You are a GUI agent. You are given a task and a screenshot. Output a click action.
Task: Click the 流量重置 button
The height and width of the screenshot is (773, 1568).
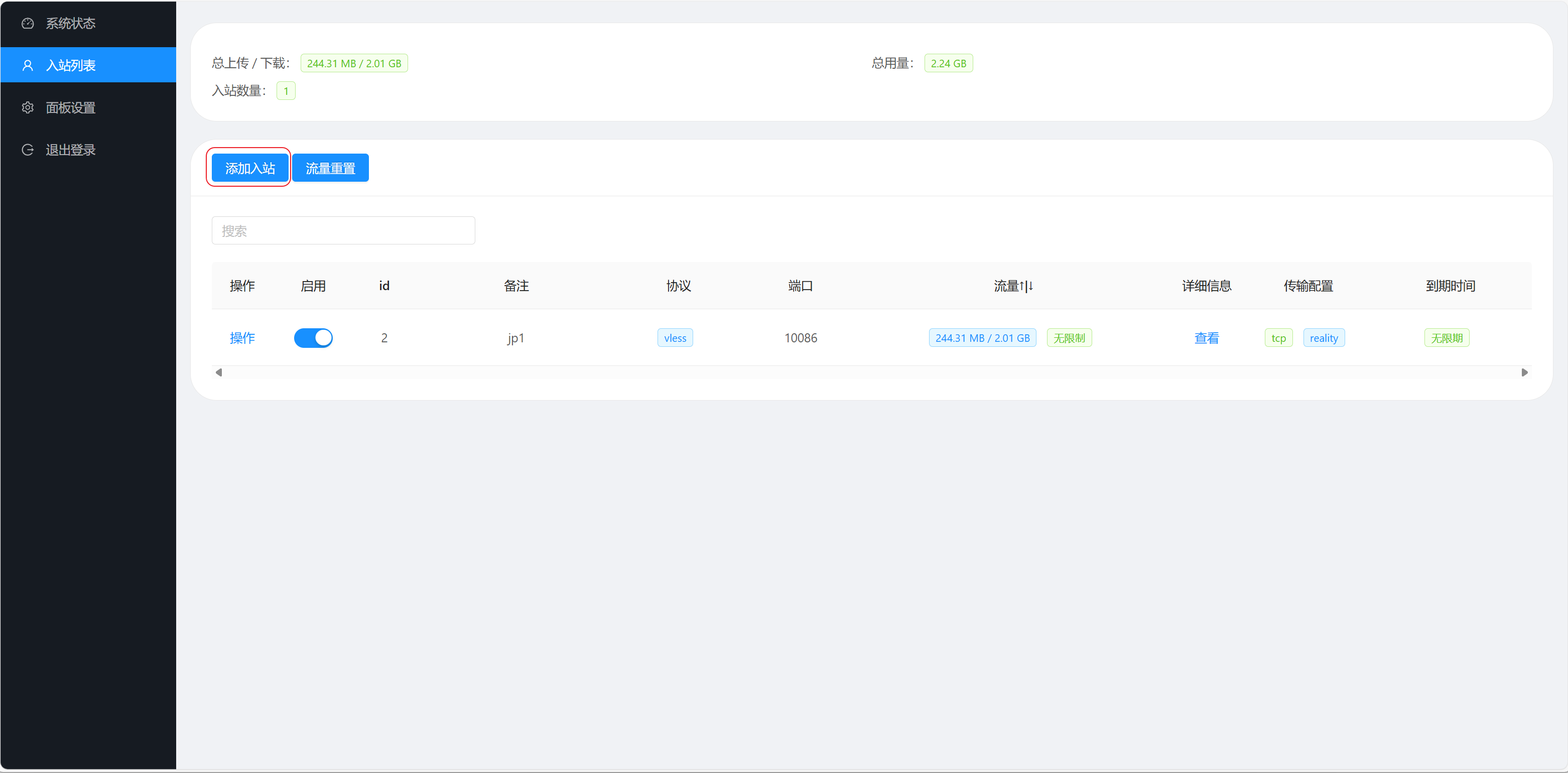coord(331,168)
